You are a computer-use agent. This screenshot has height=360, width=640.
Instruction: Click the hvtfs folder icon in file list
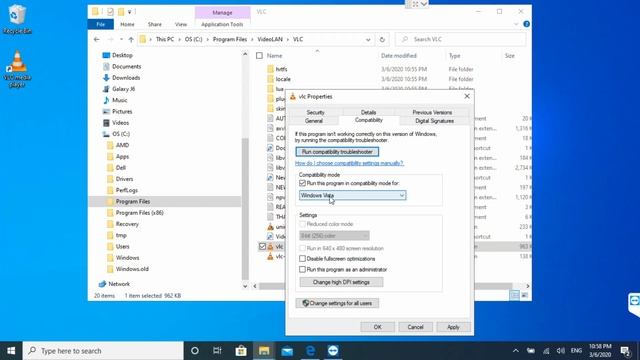(270, 69)
